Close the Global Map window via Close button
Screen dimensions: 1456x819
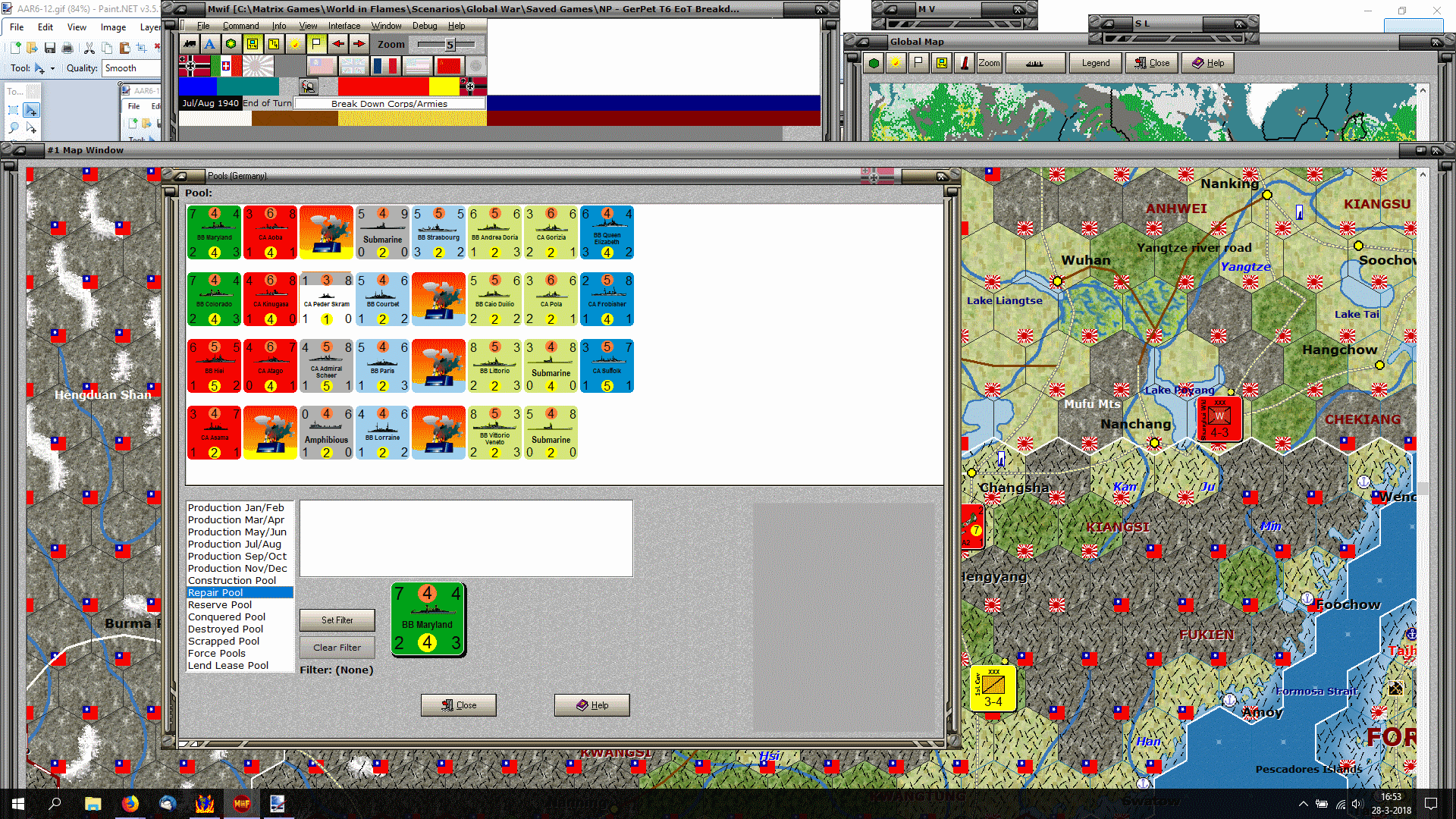[x=1151, y=63]
